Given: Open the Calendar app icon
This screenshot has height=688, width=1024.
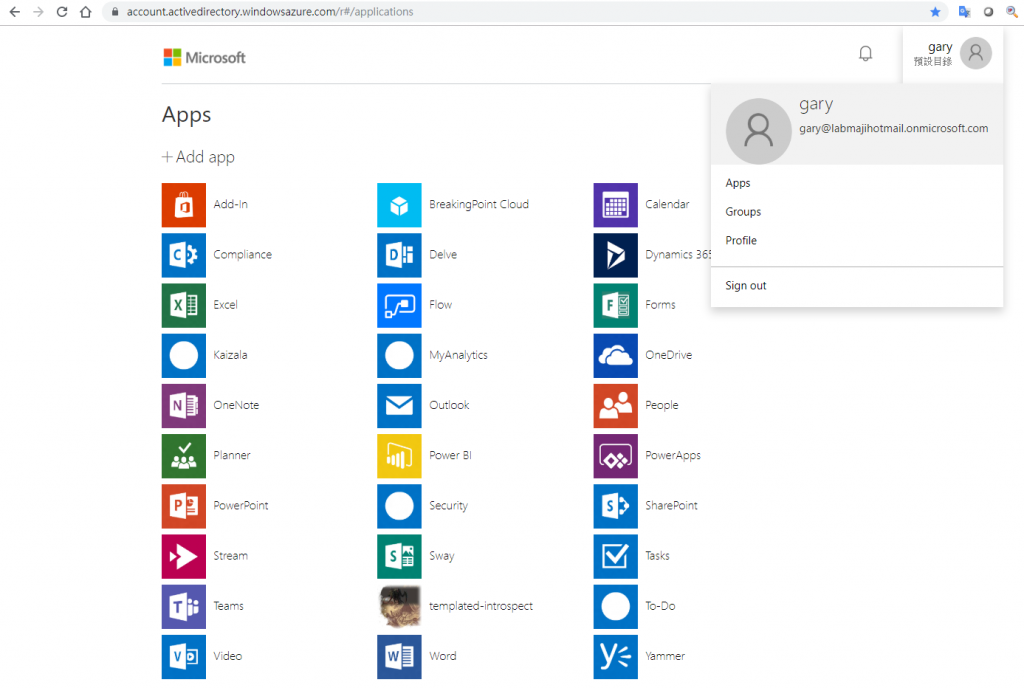Looking at the screenshot, I should click(x=615, y=205).
